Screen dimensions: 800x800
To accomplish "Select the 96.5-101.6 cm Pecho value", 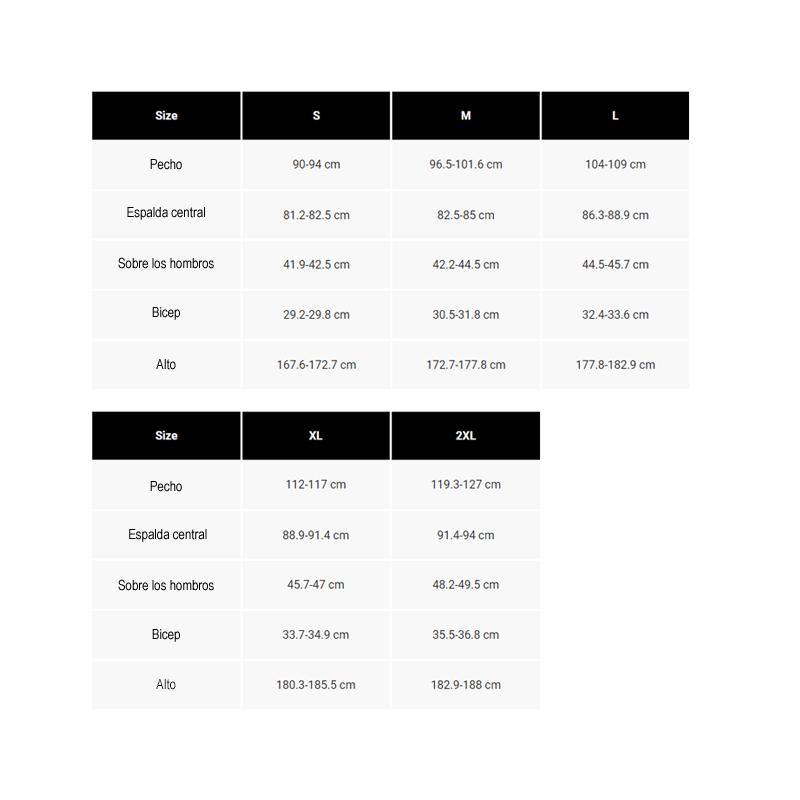I will [x=465, y=165].
